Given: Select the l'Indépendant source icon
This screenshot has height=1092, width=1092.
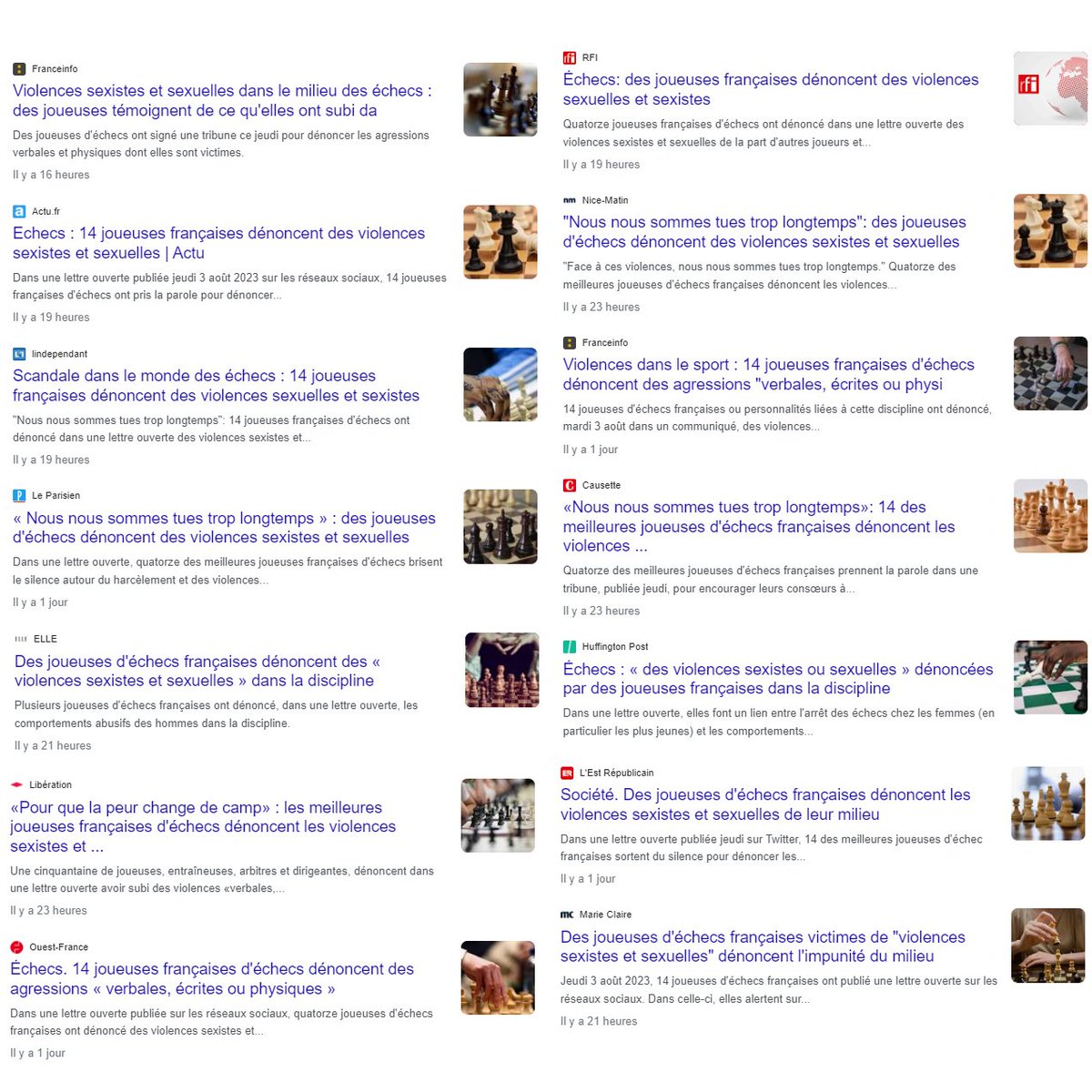Looking at the screenshot, I should pyautogui.click(x=18, y=353).
